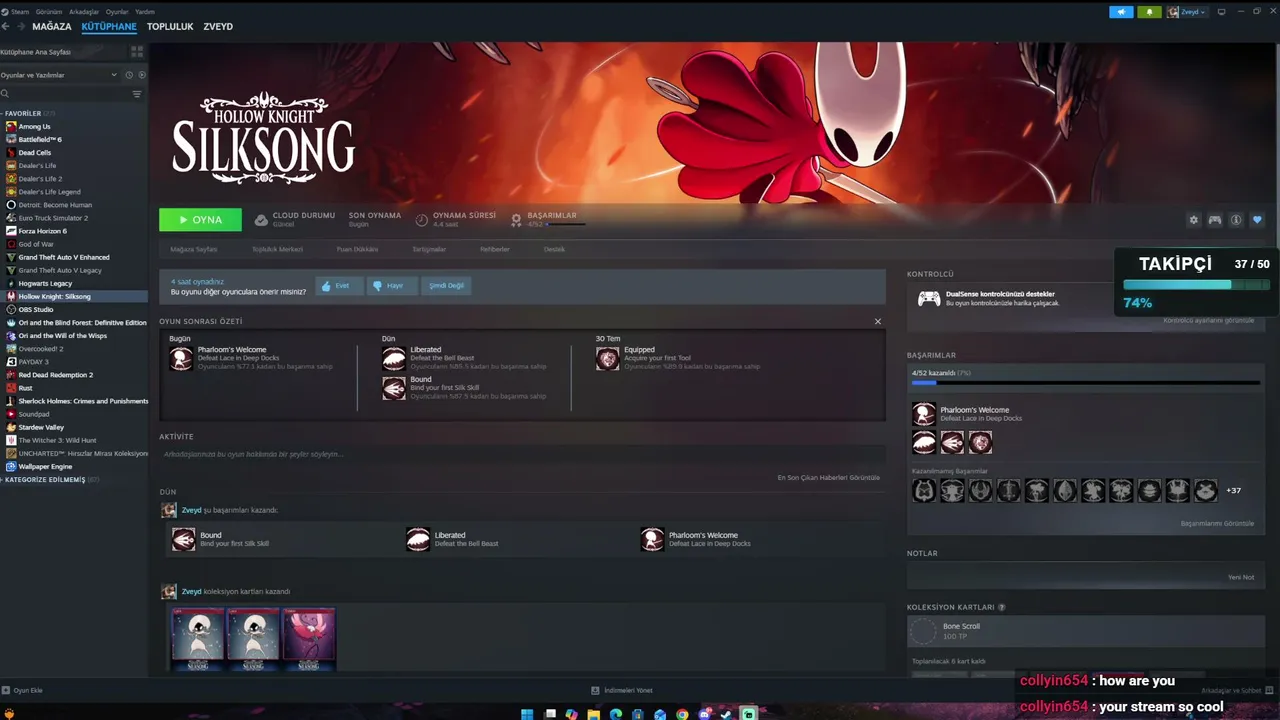
Task: Collapse the FAVORİLER category
Action: tap(30, 113)
